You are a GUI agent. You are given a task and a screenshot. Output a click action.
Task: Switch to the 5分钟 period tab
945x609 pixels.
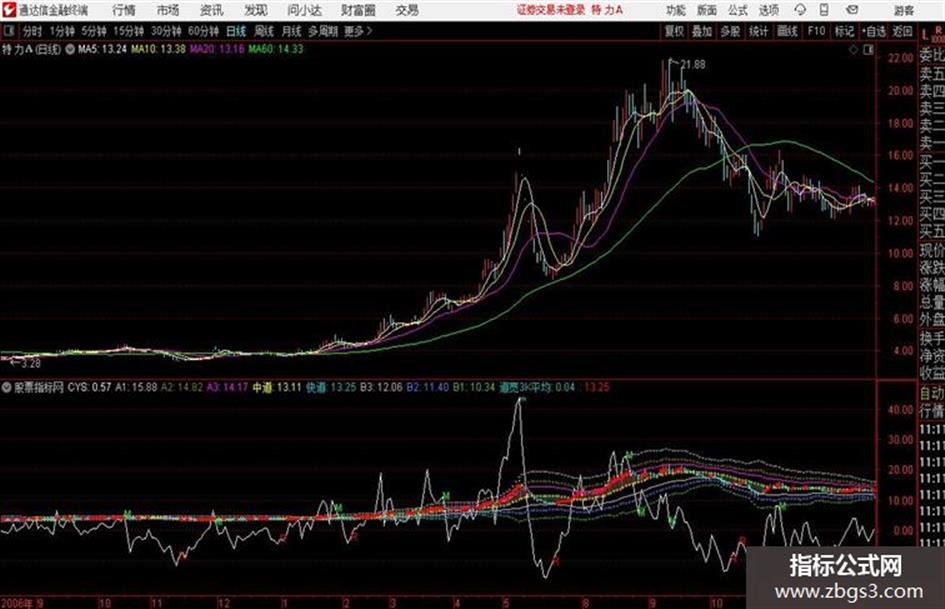[x=94, y=31]
